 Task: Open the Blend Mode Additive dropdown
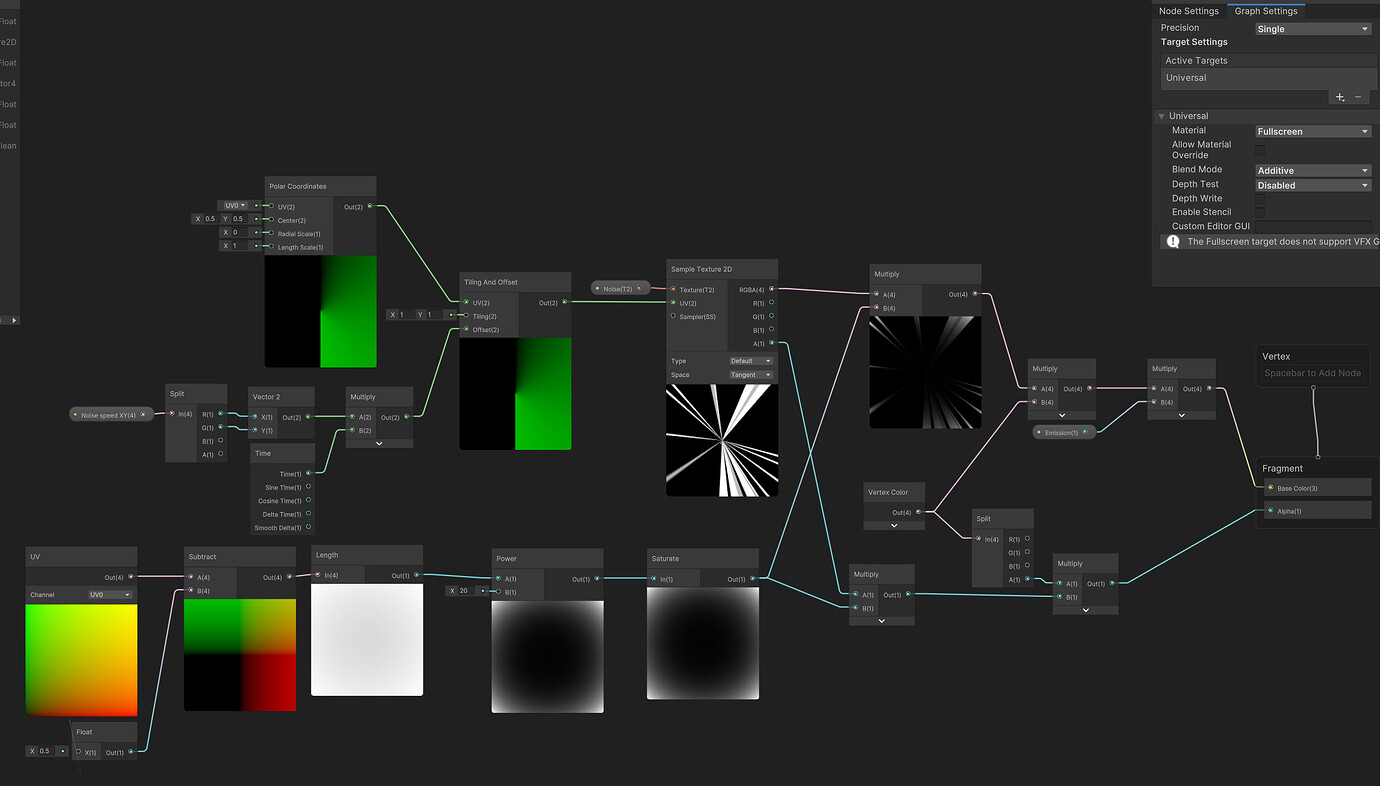[x=1313, y=170]
